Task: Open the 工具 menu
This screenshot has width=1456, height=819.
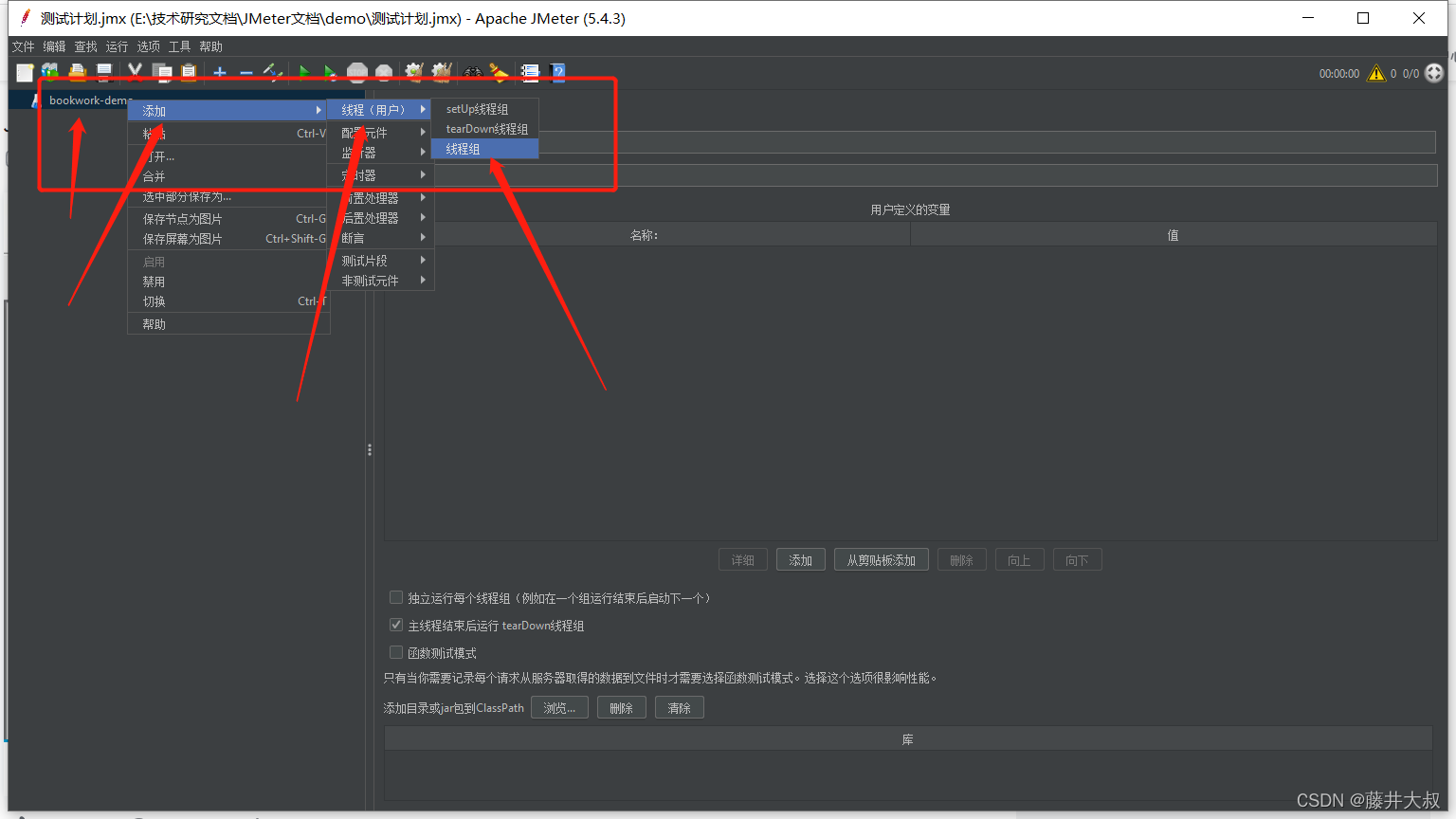Action: coord(179,46)
